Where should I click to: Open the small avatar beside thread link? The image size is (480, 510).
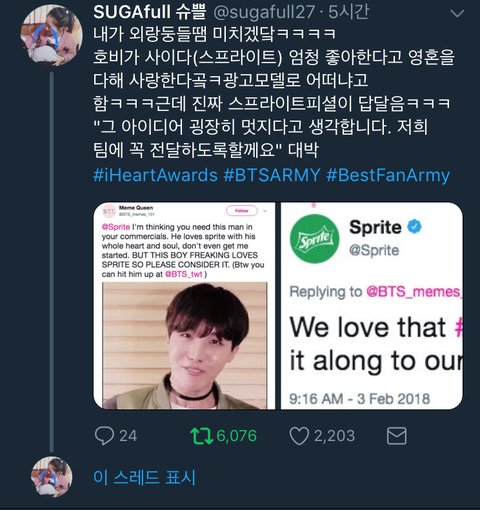[51, 477]
